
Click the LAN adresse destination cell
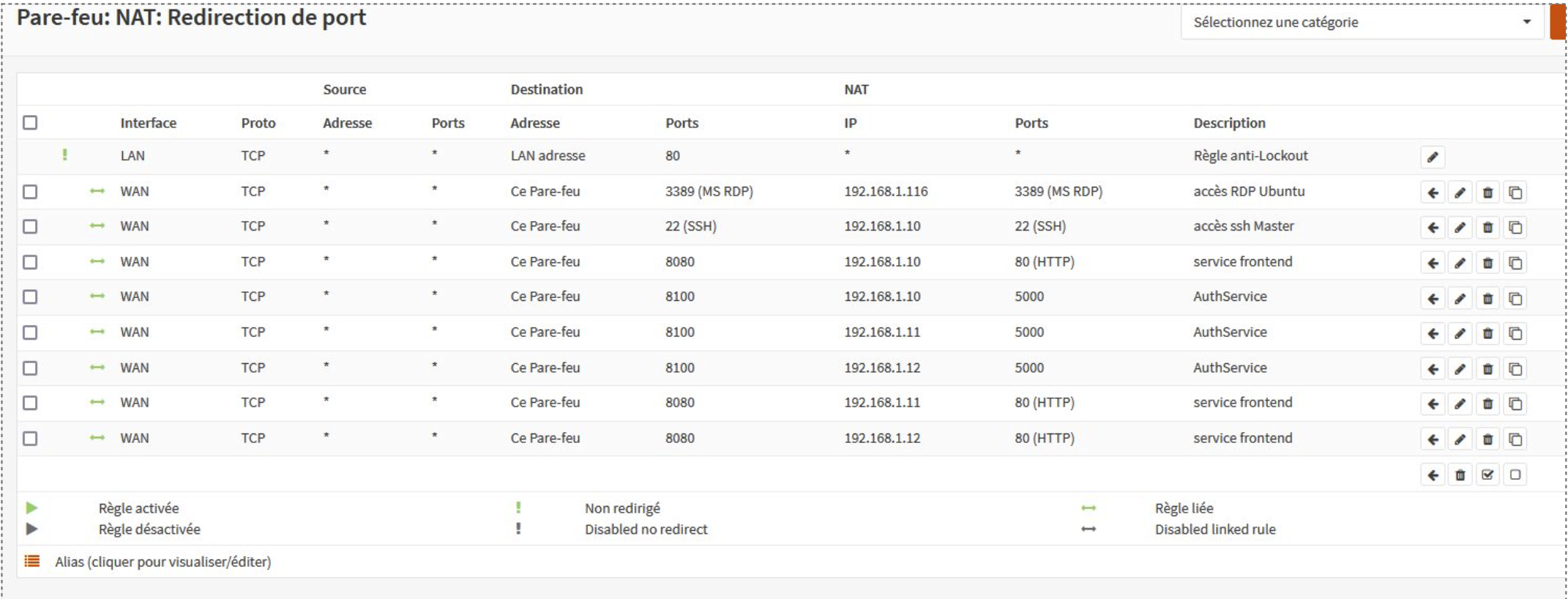click(x=548, y=155)
